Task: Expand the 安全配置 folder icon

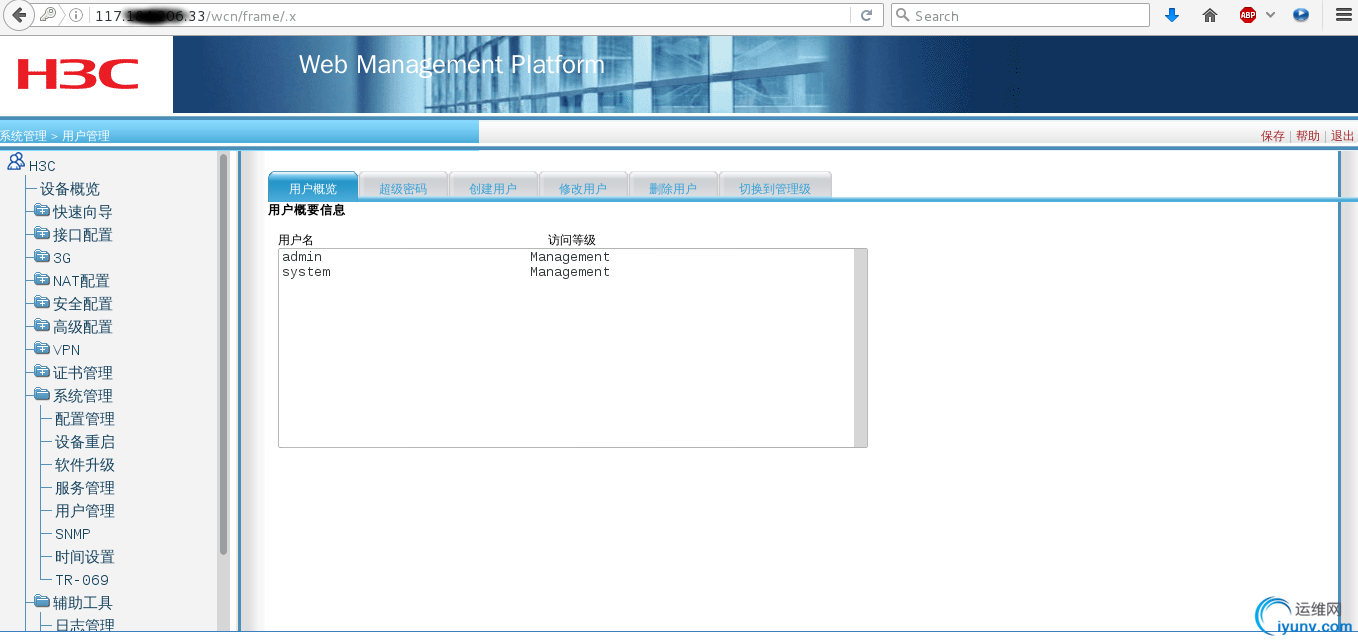Action: tap(42, 303)
